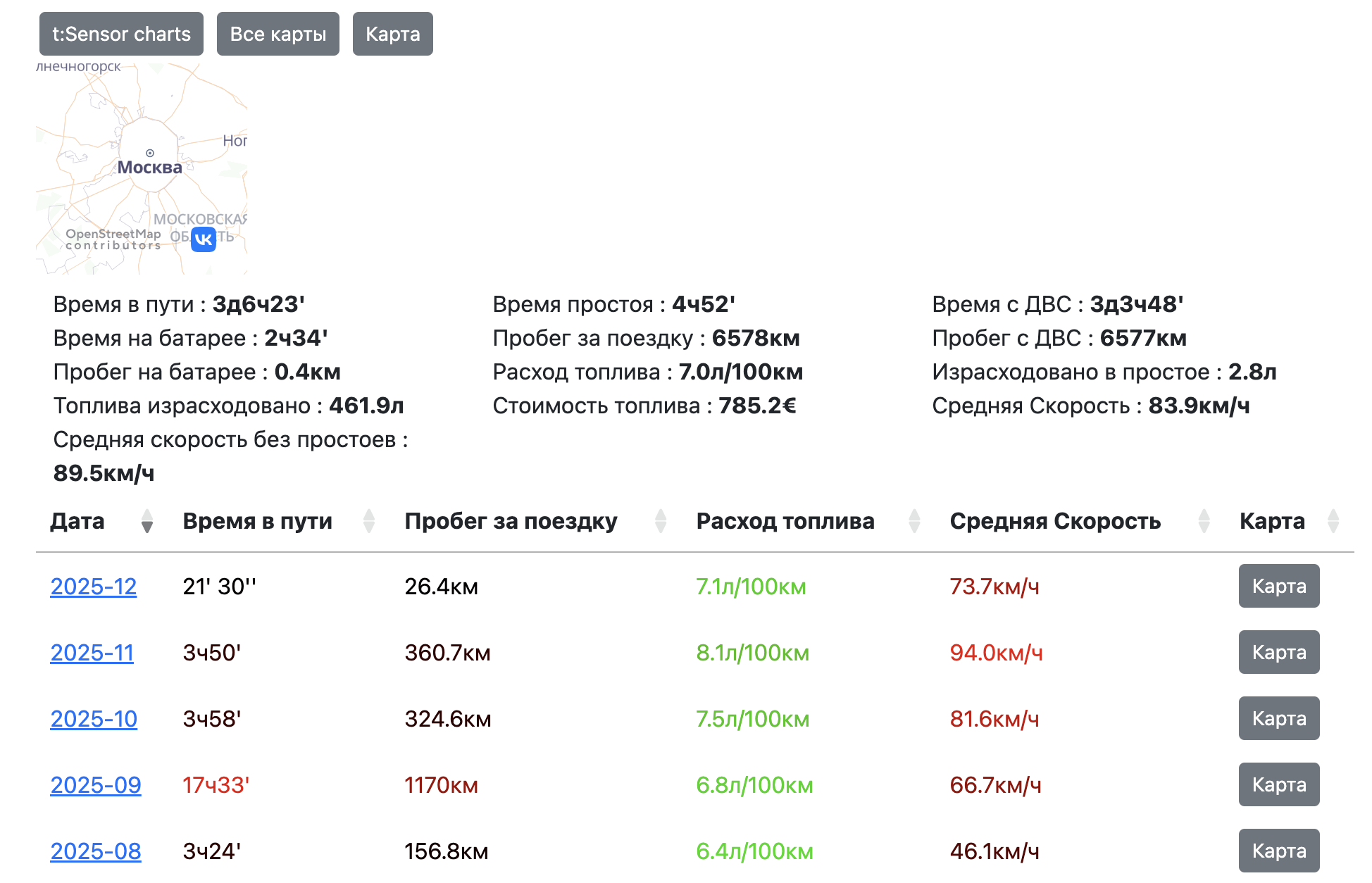
Task: Click Карта button for the 2025-12 row
Action: tap(1278, 586)
